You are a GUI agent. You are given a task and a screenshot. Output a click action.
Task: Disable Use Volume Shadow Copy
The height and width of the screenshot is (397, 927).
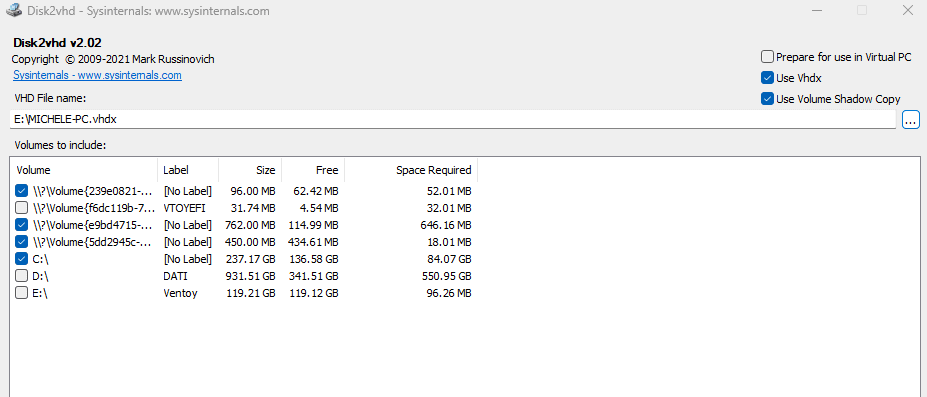click(x=767, y=99)
